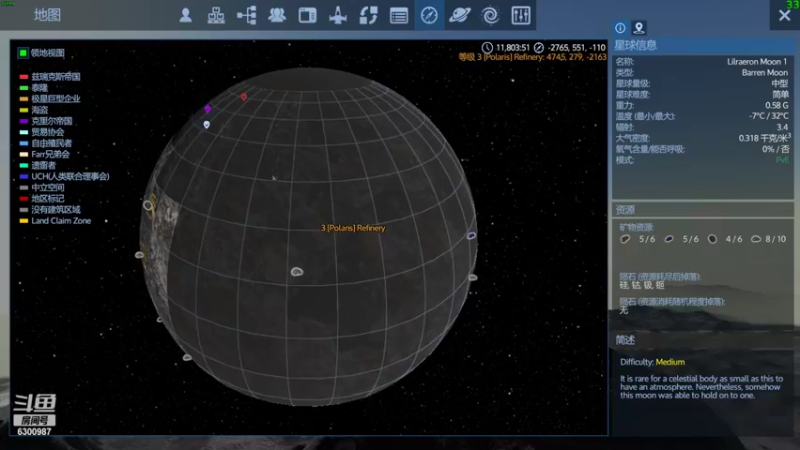Select the grey deposit marker below purple one
Image resolution: width=800 pixels, height=450 pixels.
tap(473, 277)
